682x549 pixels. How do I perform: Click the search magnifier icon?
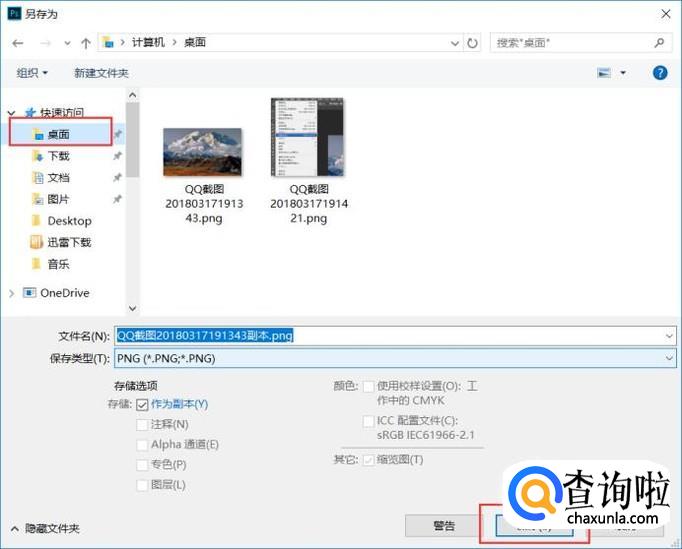coord(659,43)
